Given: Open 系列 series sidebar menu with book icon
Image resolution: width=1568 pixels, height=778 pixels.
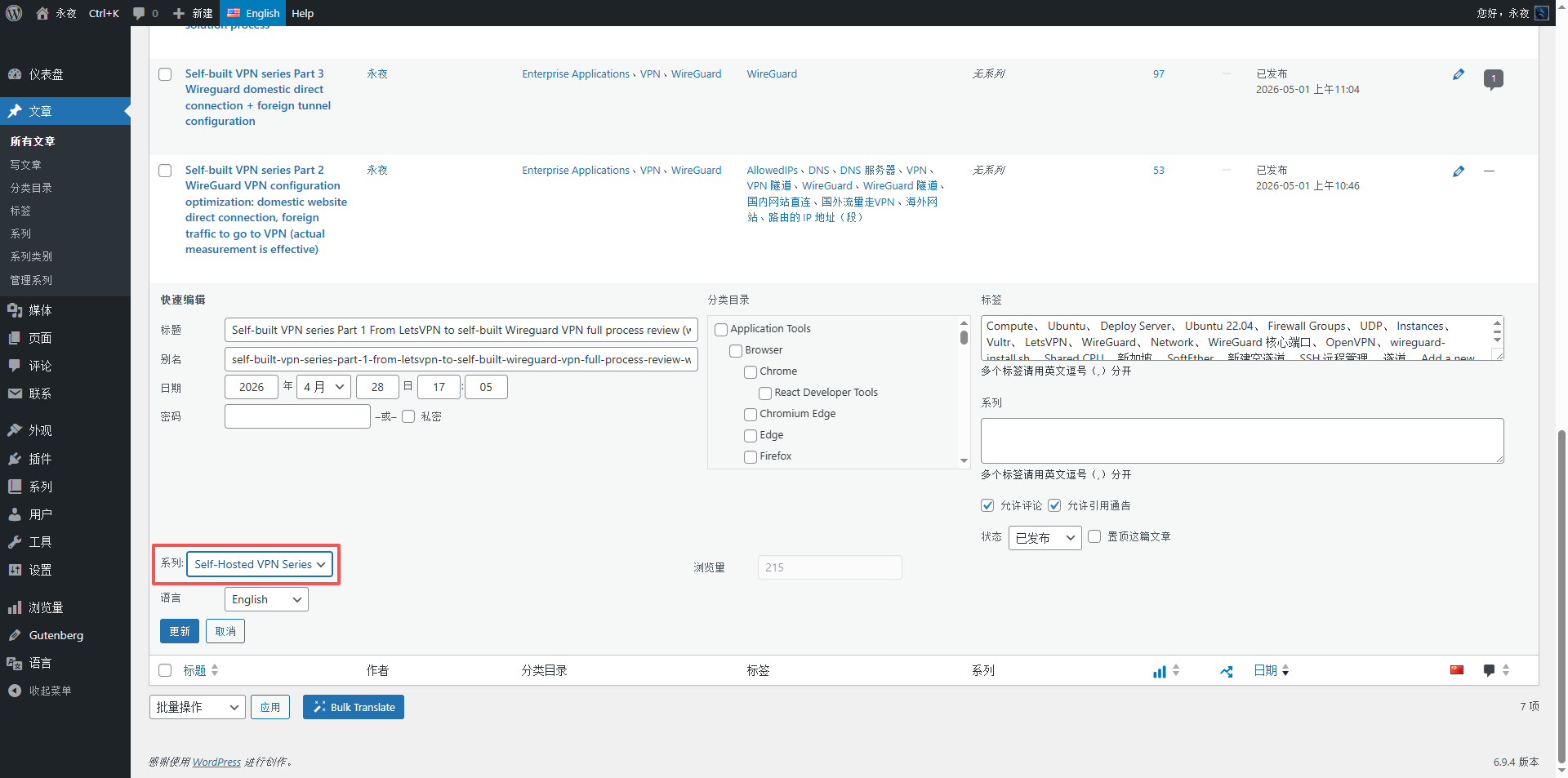Looking at the screenshot, I should tap(65, 487).
